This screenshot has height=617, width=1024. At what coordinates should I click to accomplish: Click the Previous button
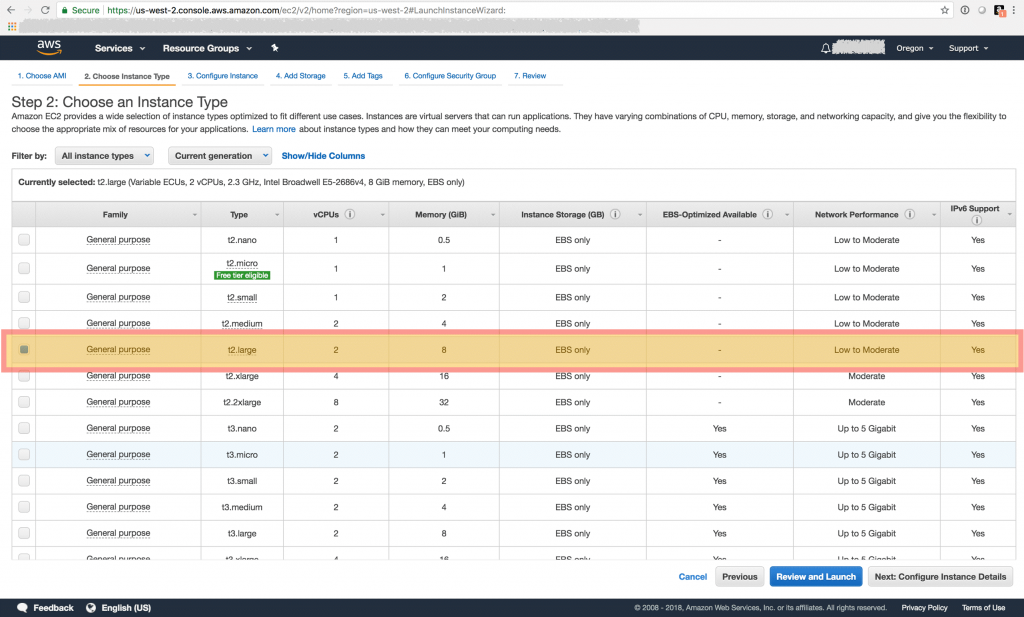click(x=740, y=577)
